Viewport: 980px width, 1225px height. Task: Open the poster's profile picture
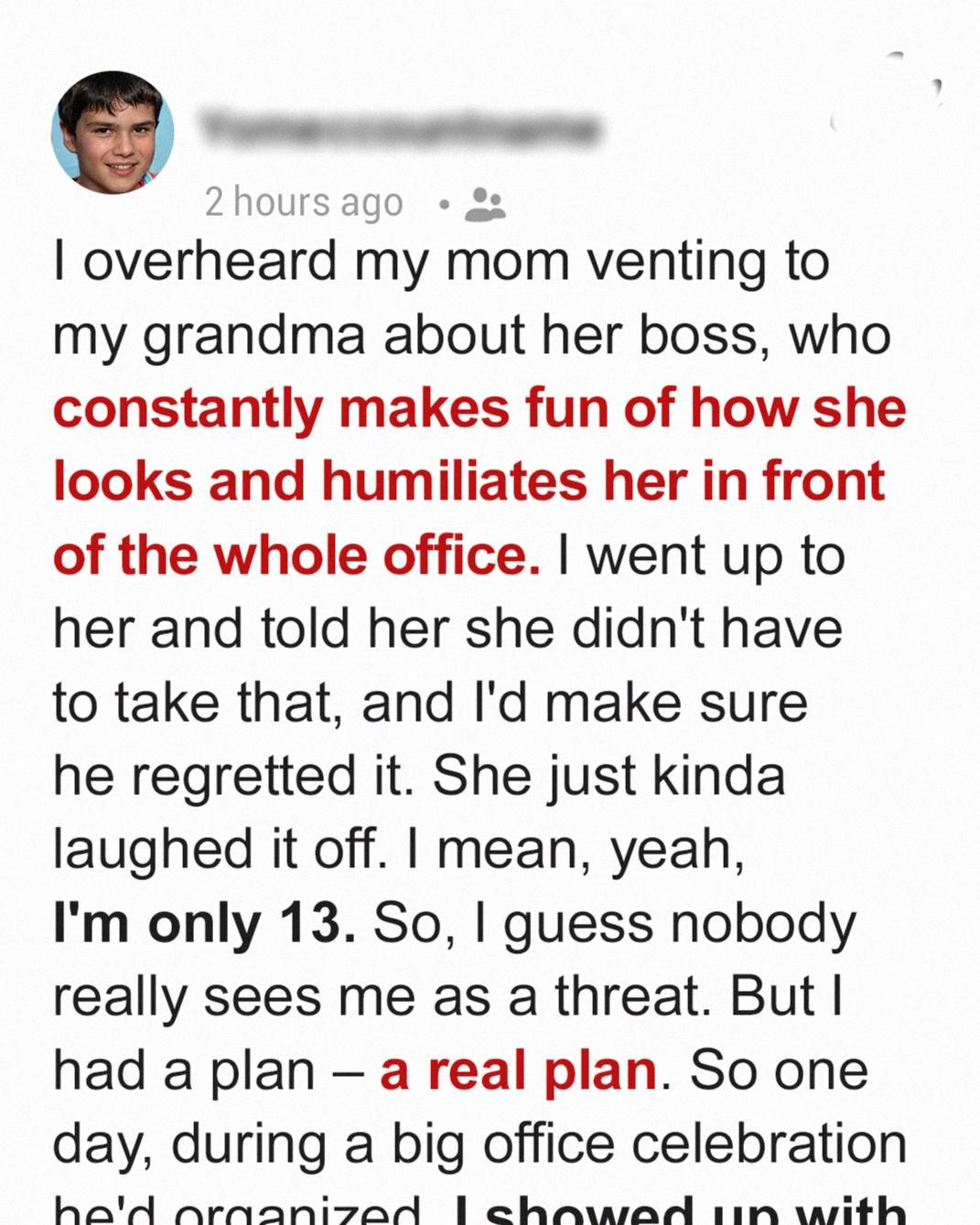pyautogui.click(x=113, y=133)
